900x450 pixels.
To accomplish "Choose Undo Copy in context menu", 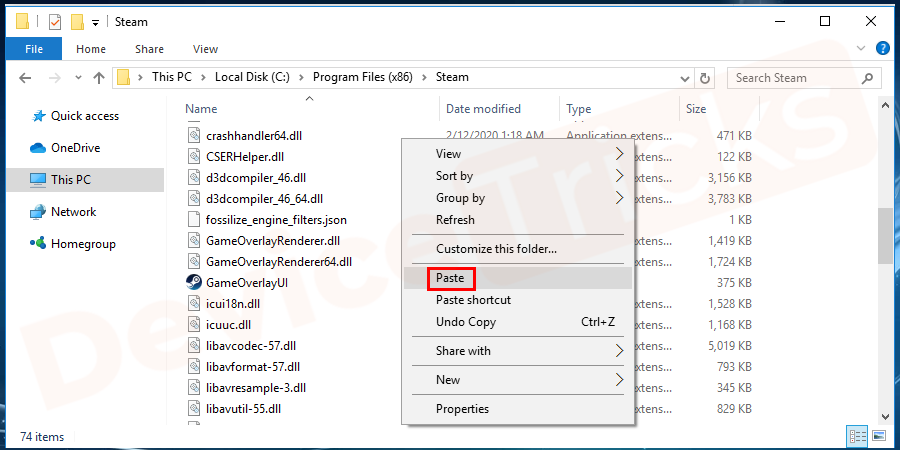I will (x=518, y=322).
